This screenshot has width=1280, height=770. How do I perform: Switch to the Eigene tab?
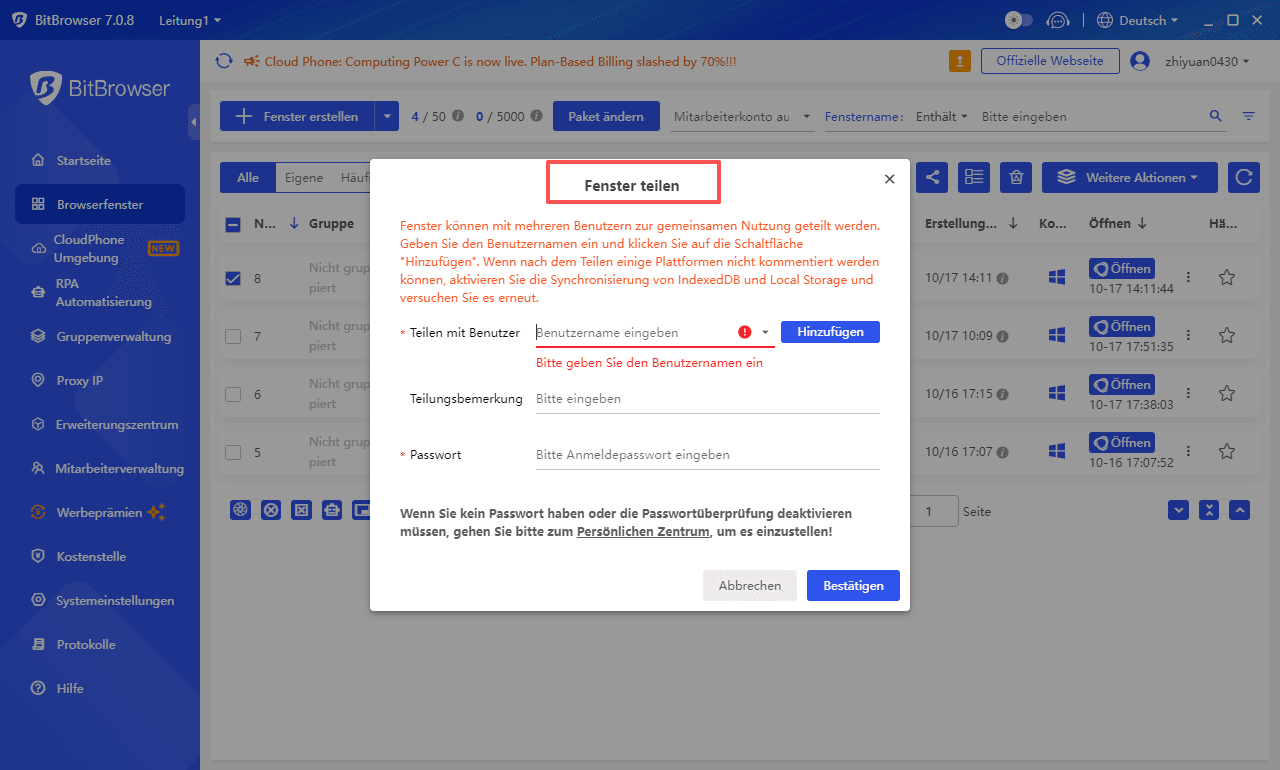coord(303,177)
